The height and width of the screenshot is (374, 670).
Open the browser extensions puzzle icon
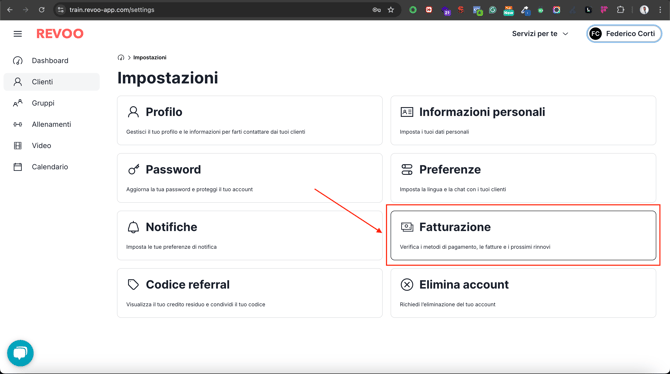tap(620, 10)
